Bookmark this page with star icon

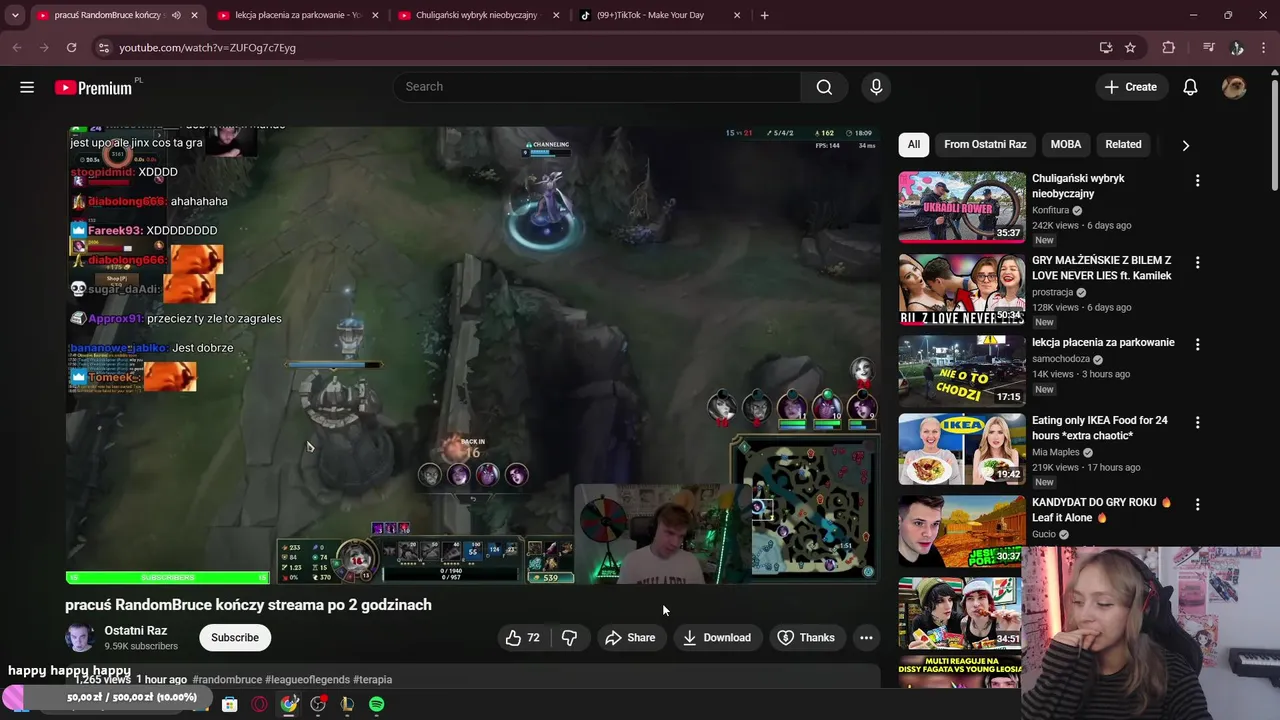[x=1130, y=47]
